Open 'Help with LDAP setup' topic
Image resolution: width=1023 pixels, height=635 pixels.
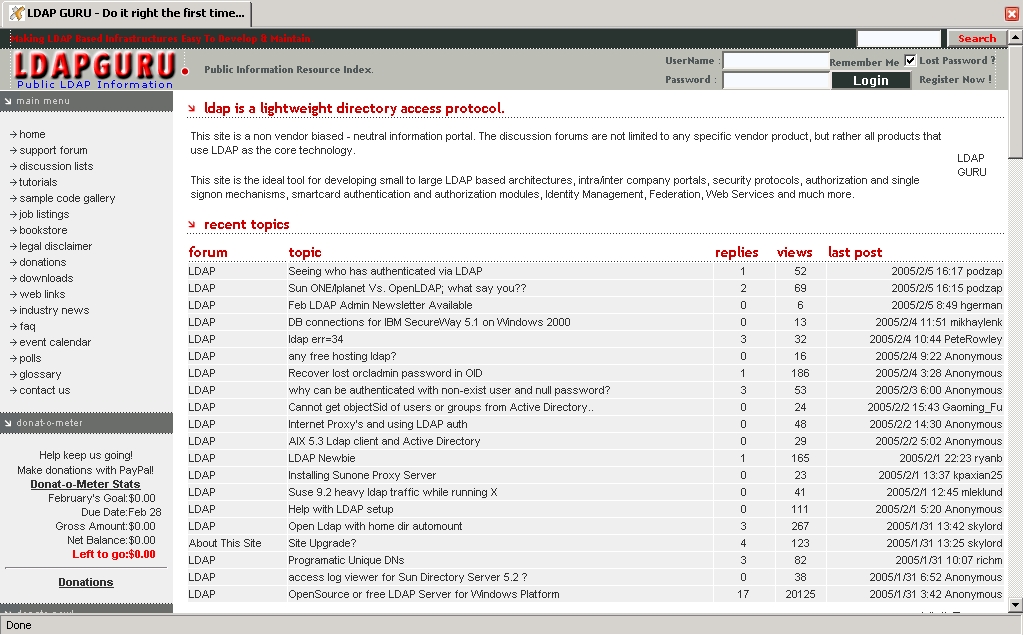[x=341, y=509]
